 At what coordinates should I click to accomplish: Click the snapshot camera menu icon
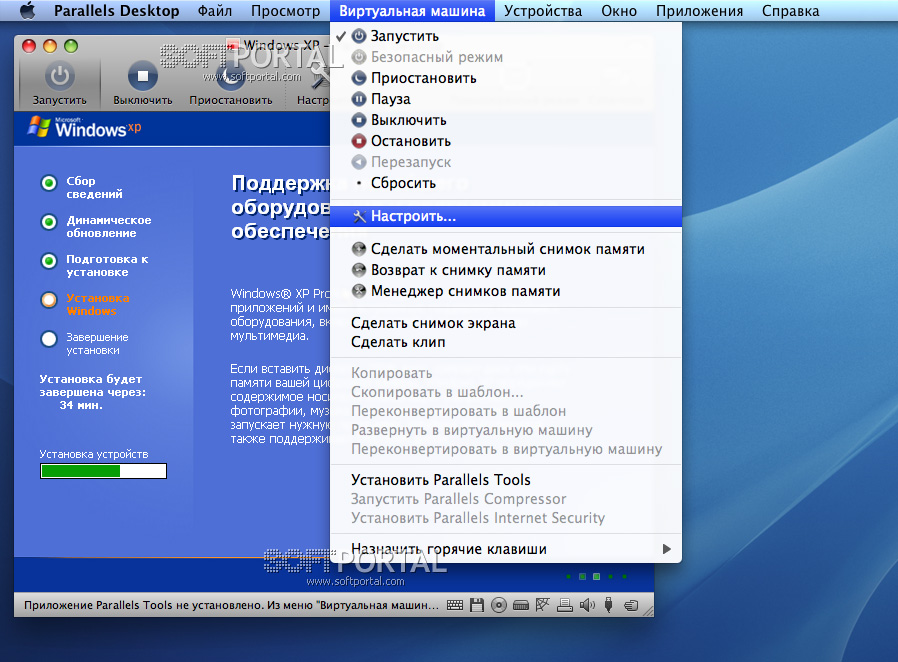(359, 249)
